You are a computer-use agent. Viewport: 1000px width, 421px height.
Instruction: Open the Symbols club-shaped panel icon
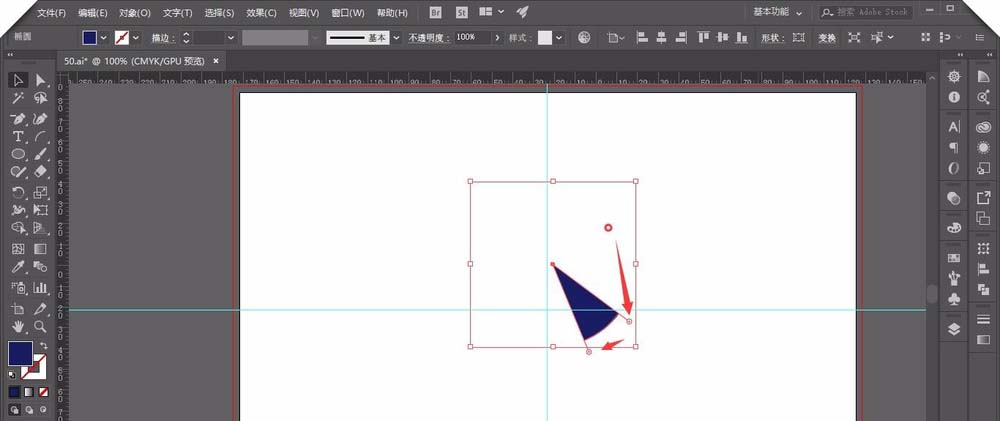click(954, 298)
